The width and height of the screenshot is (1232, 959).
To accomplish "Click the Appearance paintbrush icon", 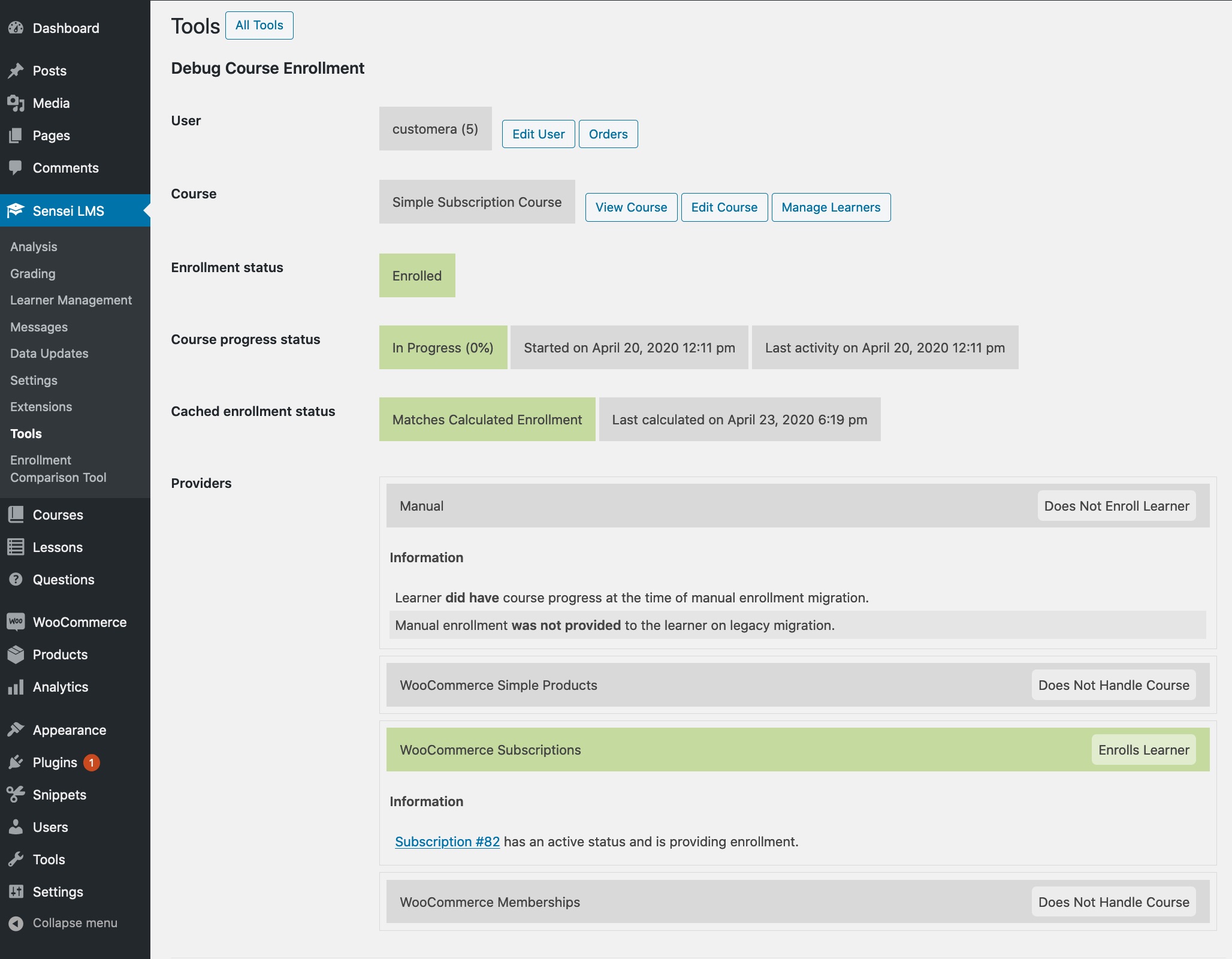I will pyautogui.click(x=16, y=730).
